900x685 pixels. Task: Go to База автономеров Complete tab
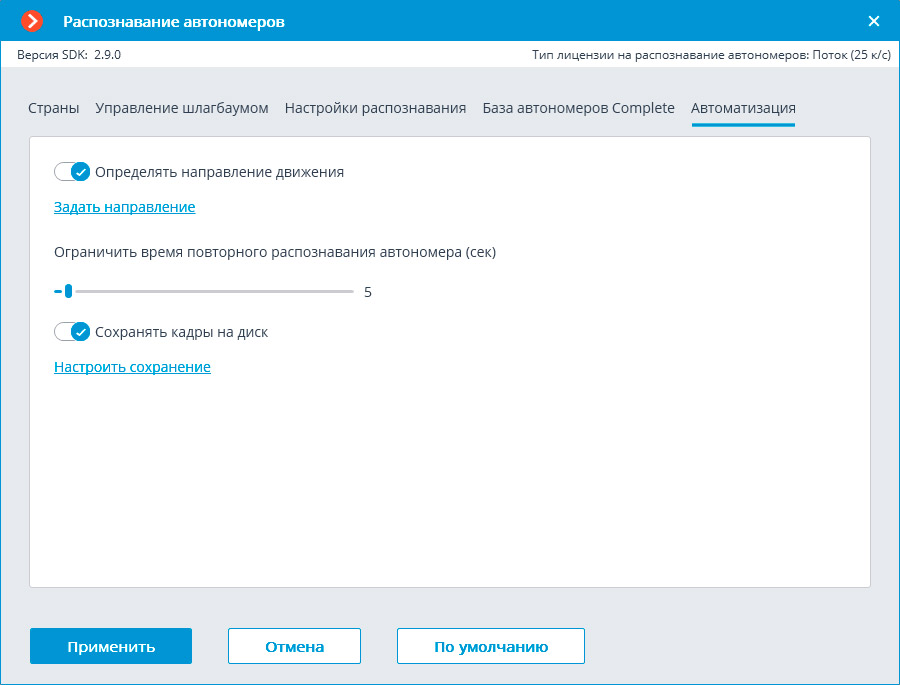578,108
